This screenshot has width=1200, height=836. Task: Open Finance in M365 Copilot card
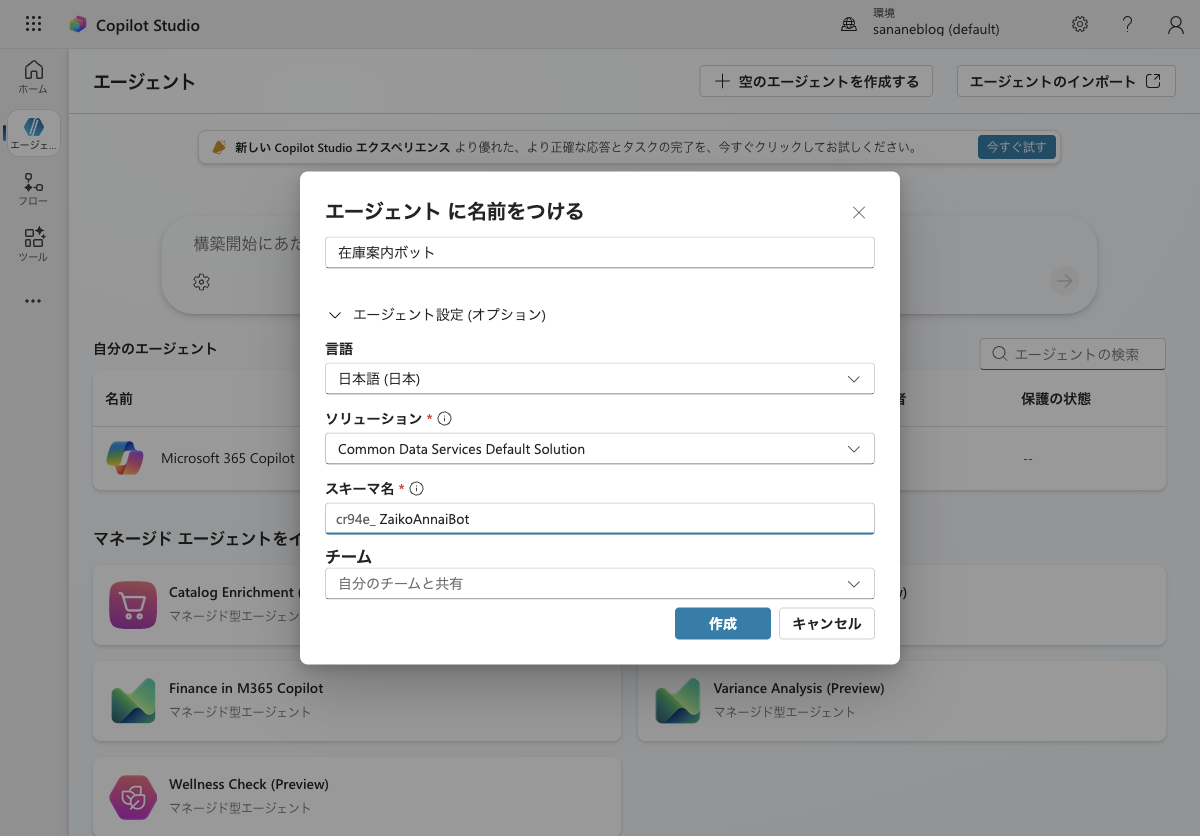(x=357, y=700)
